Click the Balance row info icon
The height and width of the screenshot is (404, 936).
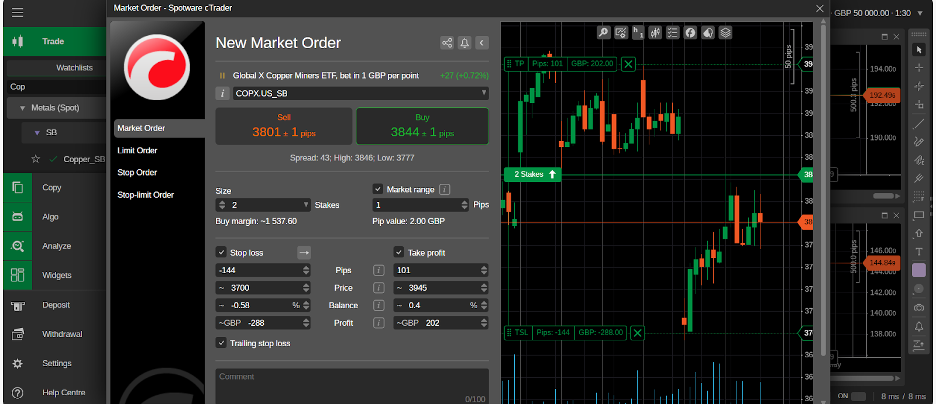click(378, 306)
